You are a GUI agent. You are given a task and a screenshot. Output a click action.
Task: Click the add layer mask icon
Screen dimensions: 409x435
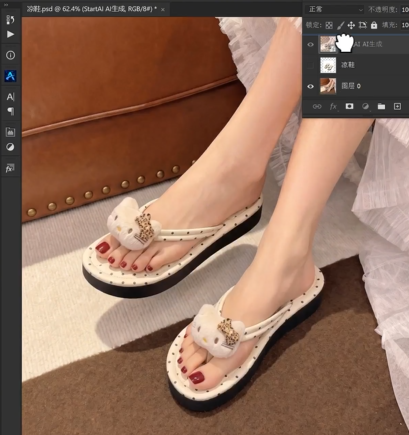click(x=349, y=106)
